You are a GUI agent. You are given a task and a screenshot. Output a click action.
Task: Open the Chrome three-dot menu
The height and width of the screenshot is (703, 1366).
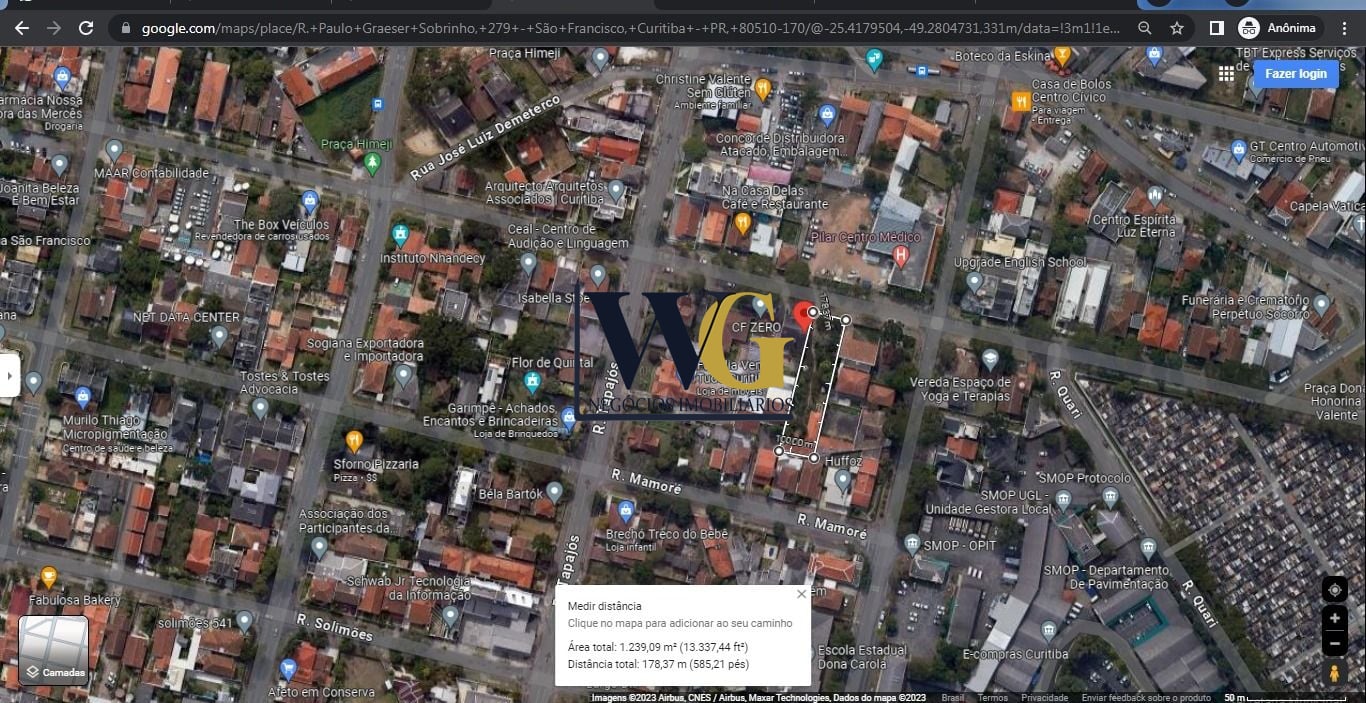click(1346, 28)
